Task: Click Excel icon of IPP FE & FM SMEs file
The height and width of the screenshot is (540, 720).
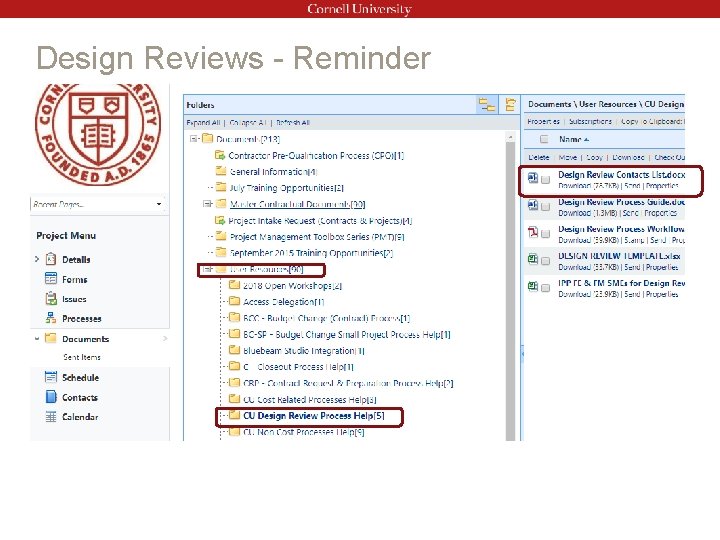Action: coord(533,286)
